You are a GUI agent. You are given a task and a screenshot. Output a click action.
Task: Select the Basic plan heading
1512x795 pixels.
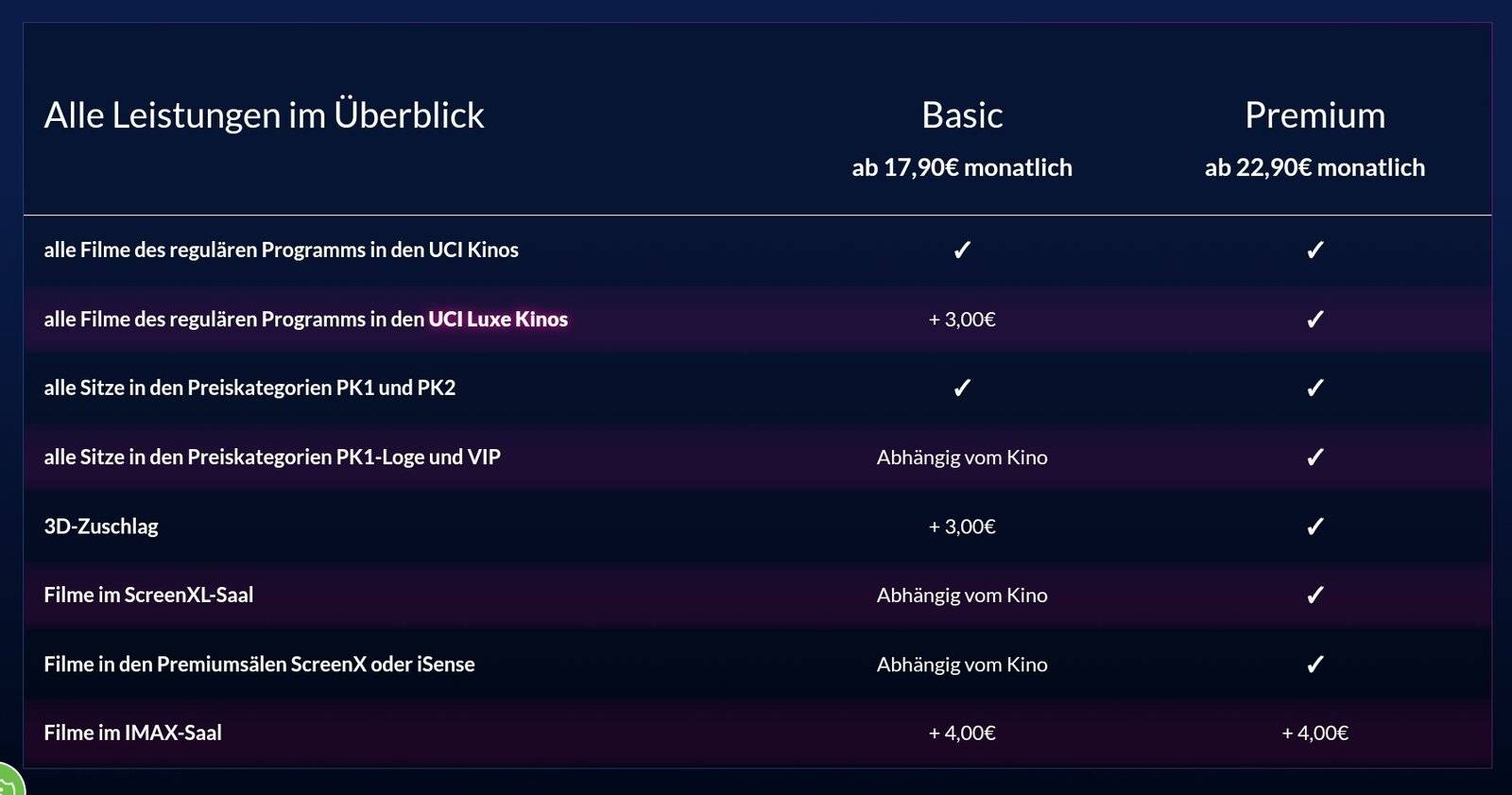click(962, 115)
